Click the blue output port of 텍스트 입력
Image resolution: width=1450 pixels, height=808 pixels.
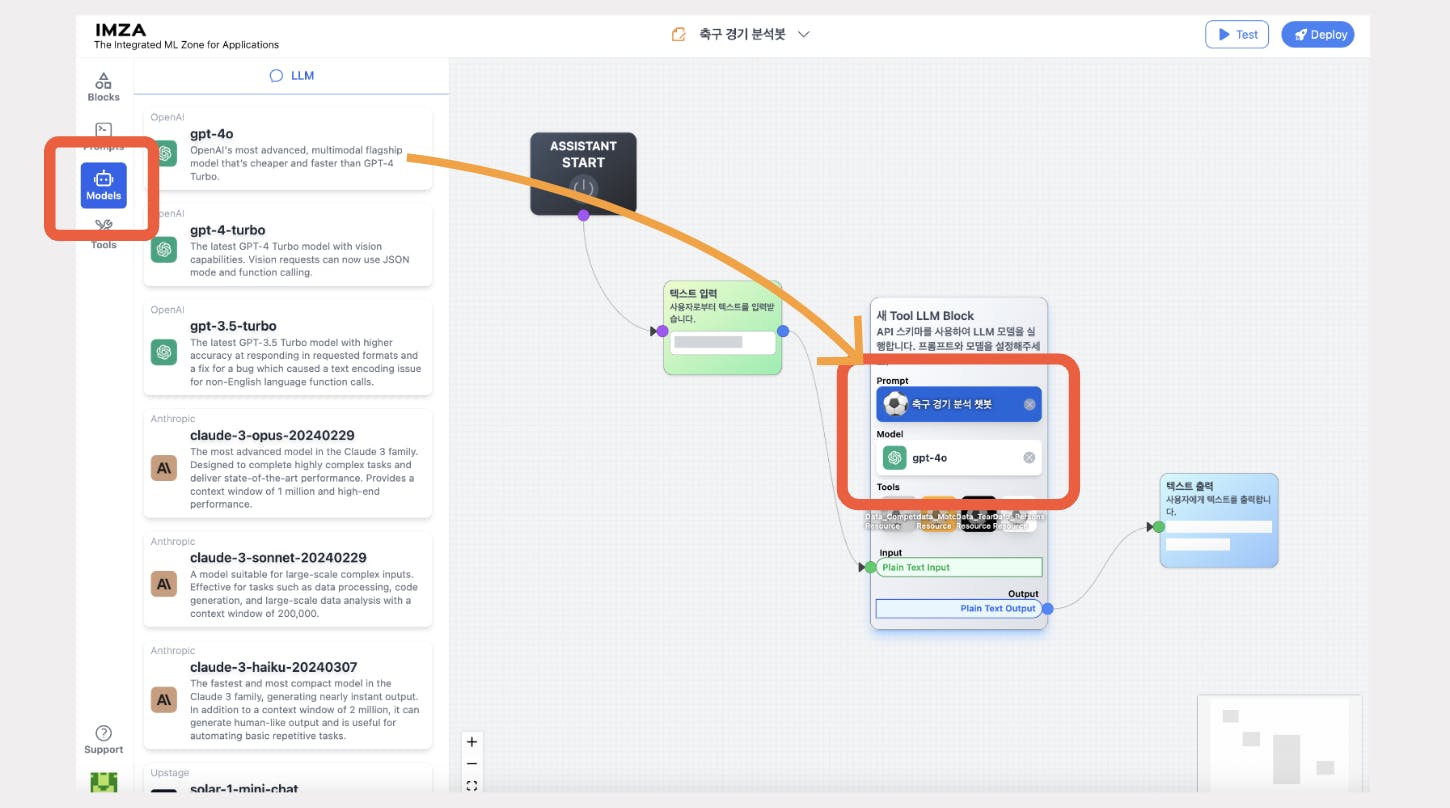(783, 331)
